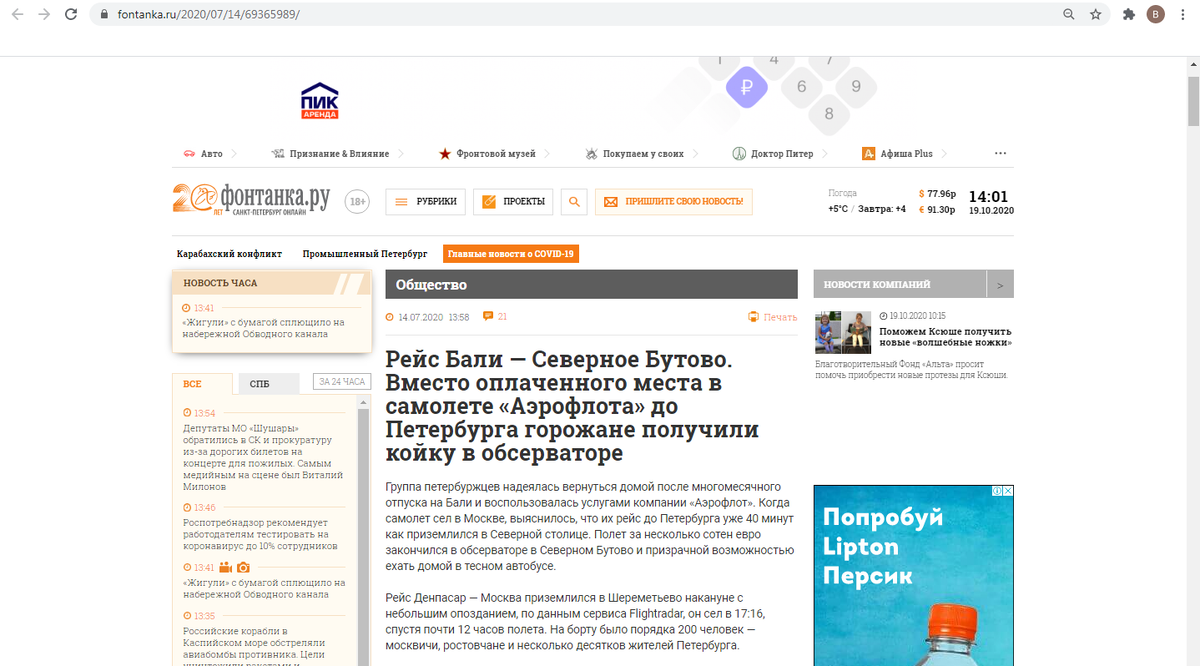Open the browser extensions puzzle icon

point(1129,14)
